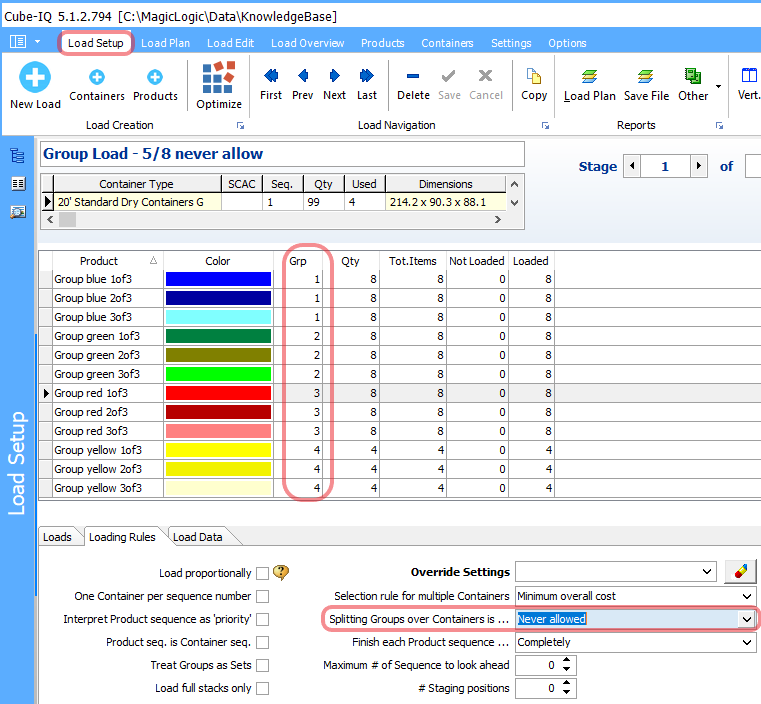
Task: Increase the Maximum # of Sequence stepper
Action: tap(568, 660)
